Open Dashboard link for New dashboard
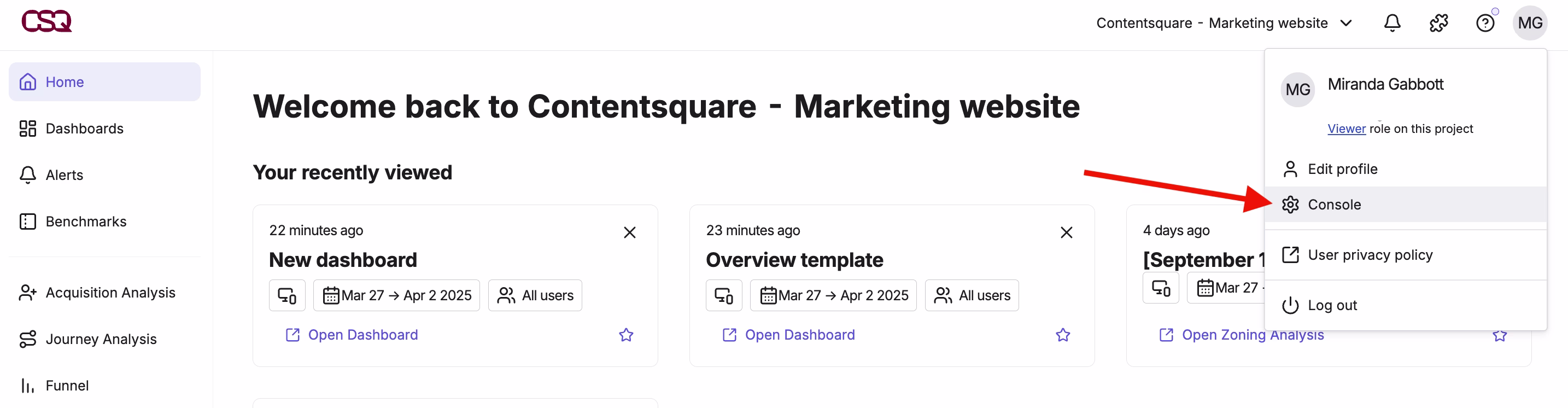1568x408 pixels. click(352, 335)
